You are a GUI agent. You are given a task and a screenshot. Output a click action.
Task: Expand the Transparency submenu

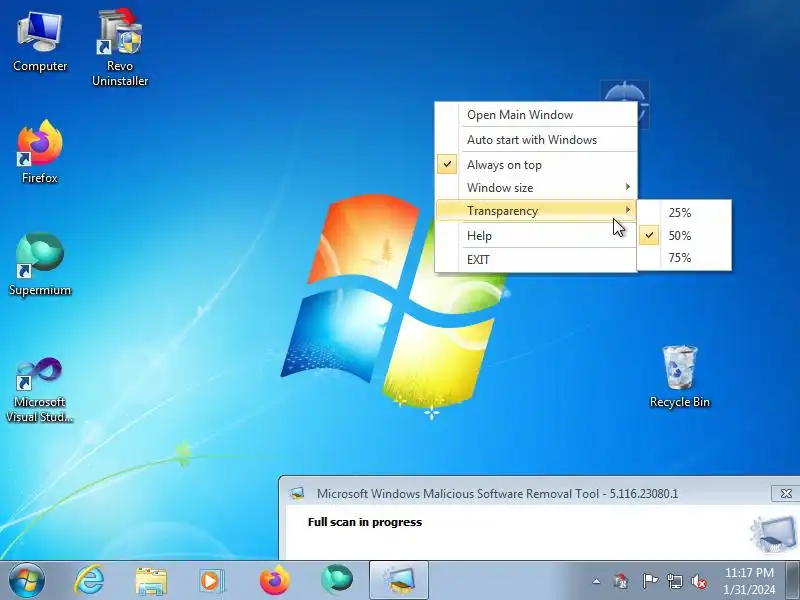coord(536,211)
